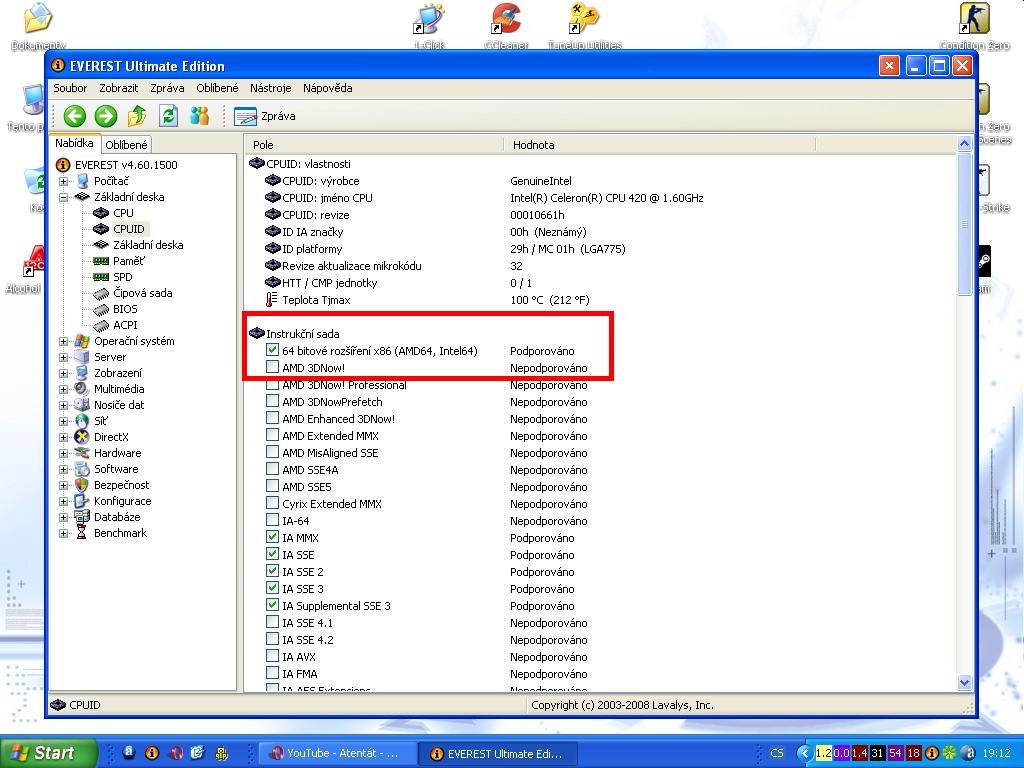Click the users icon in toolbar

[x=200, y=116]
